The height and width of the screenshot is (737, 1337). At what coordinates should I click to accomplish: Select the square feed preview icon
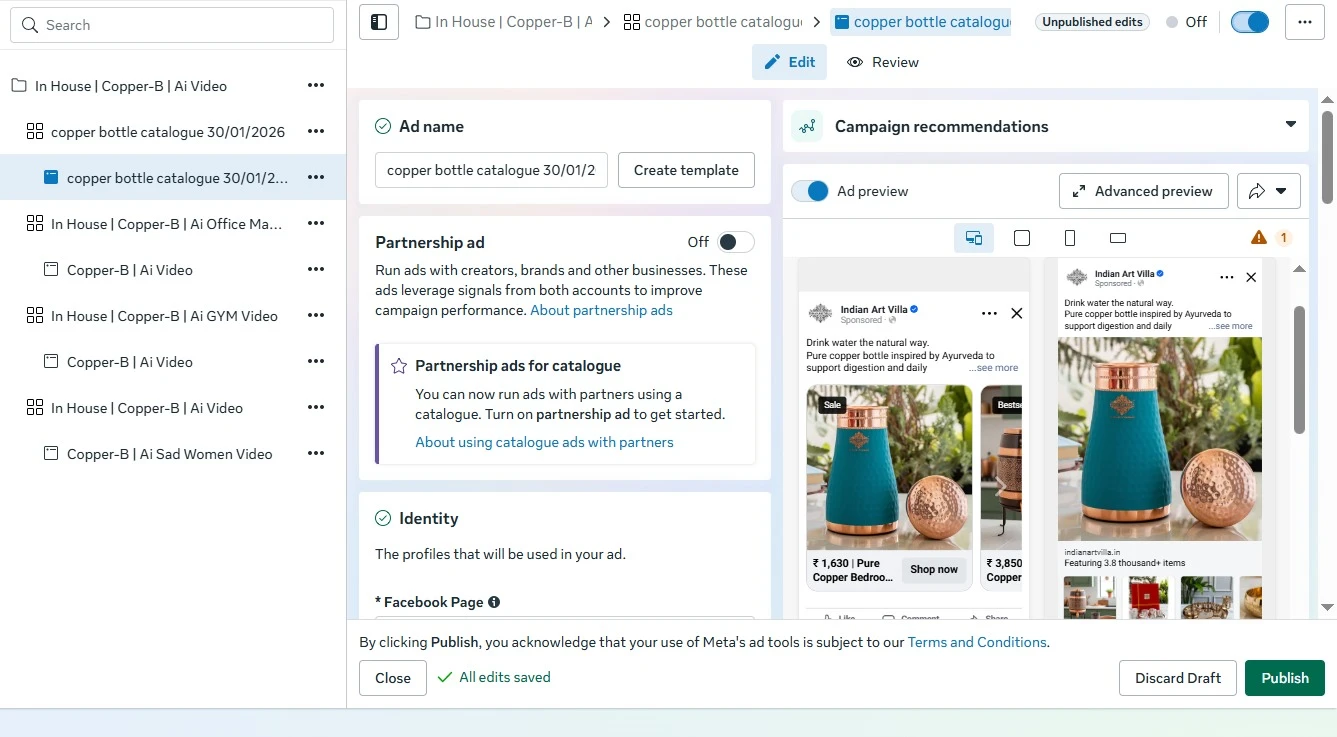[x=1022, y=238]
